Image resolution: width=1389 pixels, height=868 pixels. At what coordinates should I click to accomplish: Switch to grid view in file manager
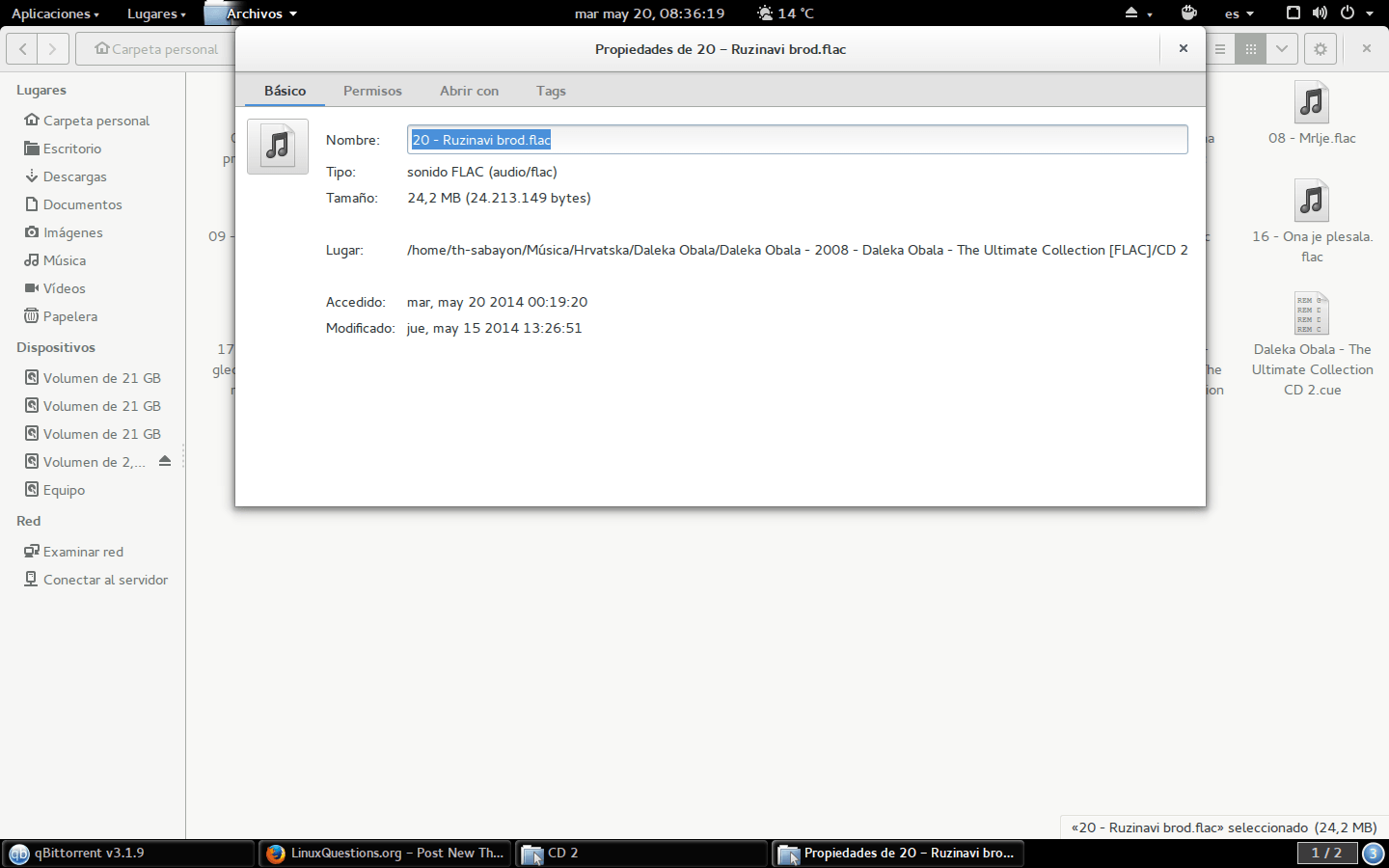click(x=1250, y=49)
